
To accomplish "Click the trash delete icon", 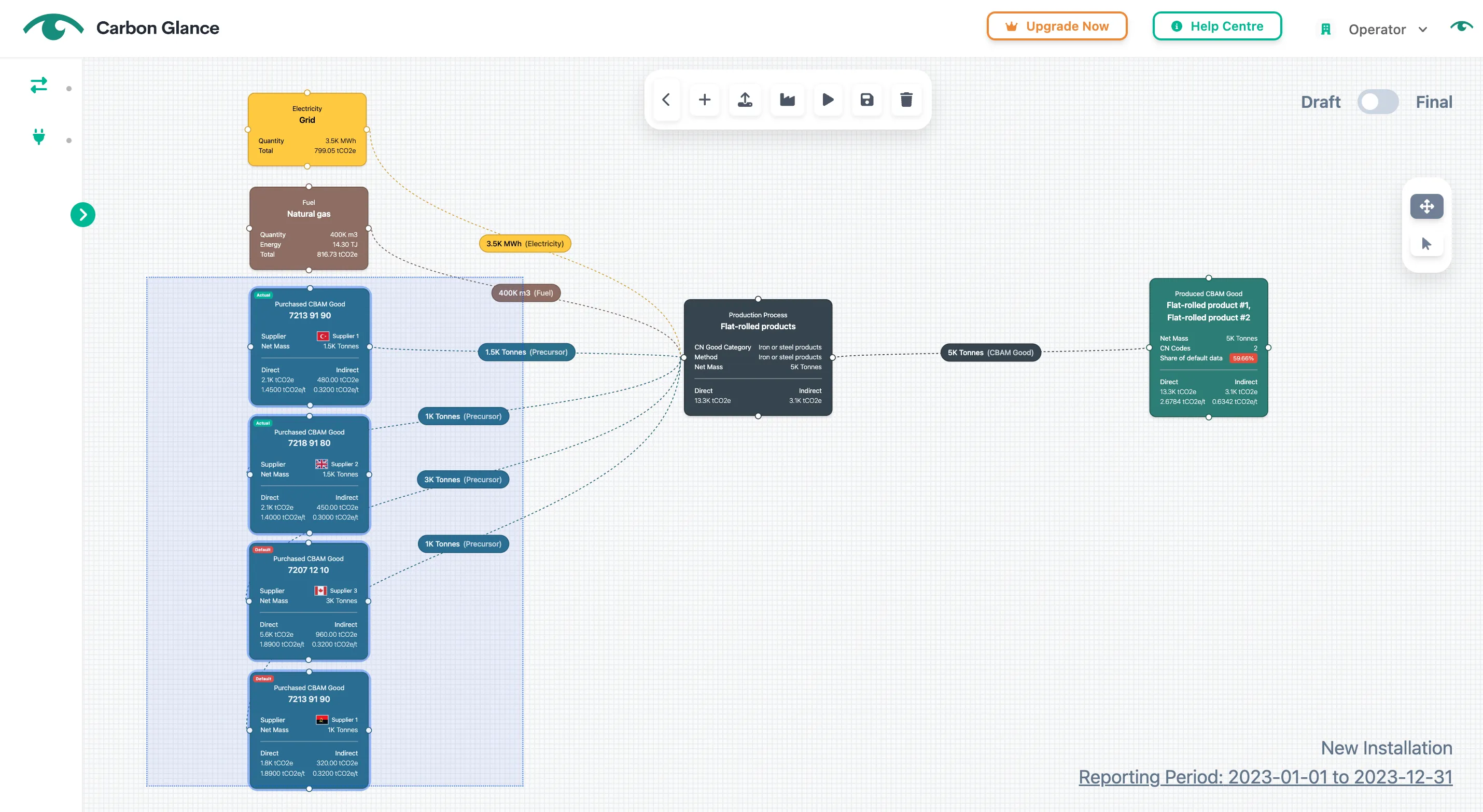I will (x=906, y=100).
